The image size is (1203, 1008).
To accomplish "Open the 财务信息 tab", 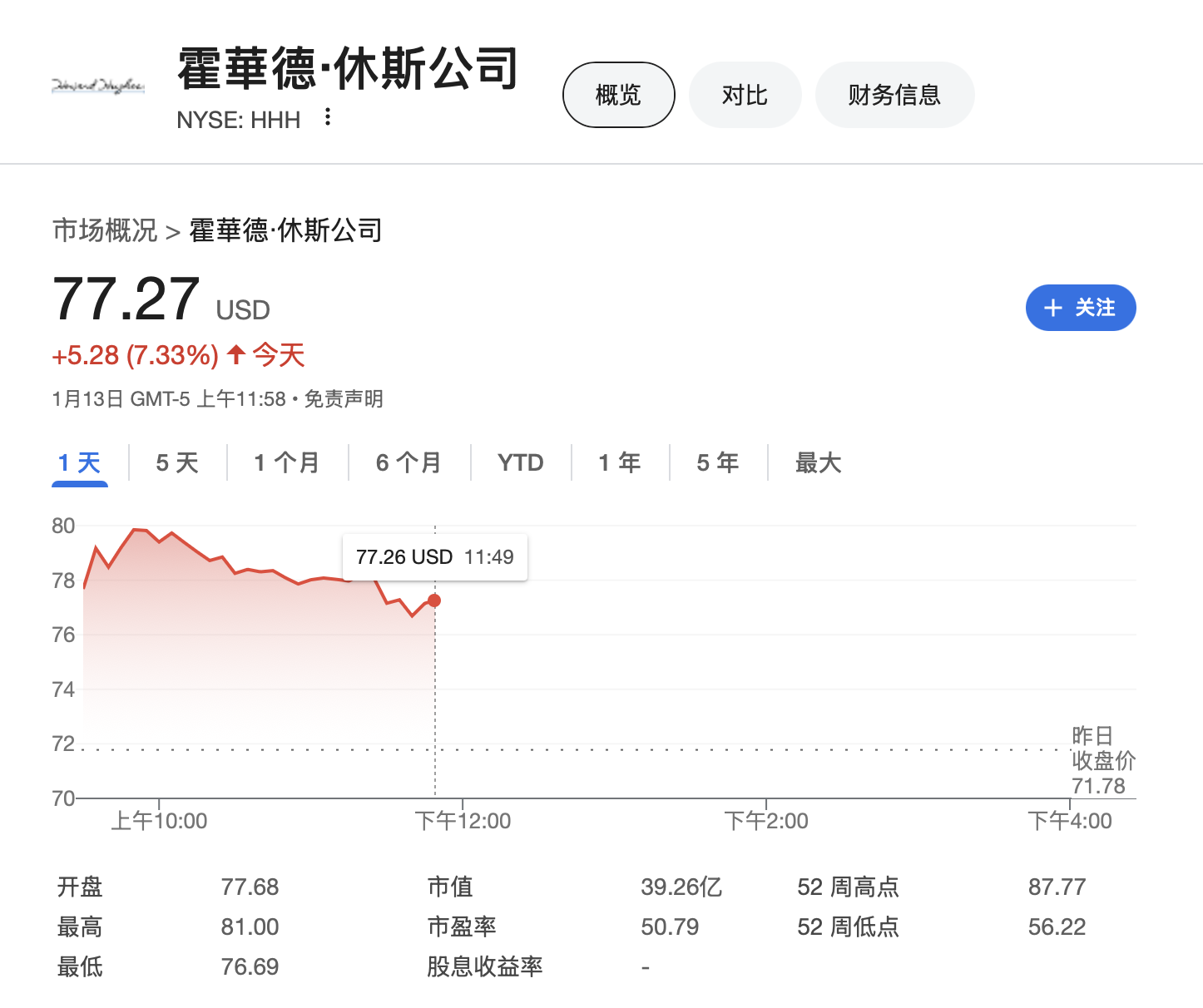I will [894, 94].
